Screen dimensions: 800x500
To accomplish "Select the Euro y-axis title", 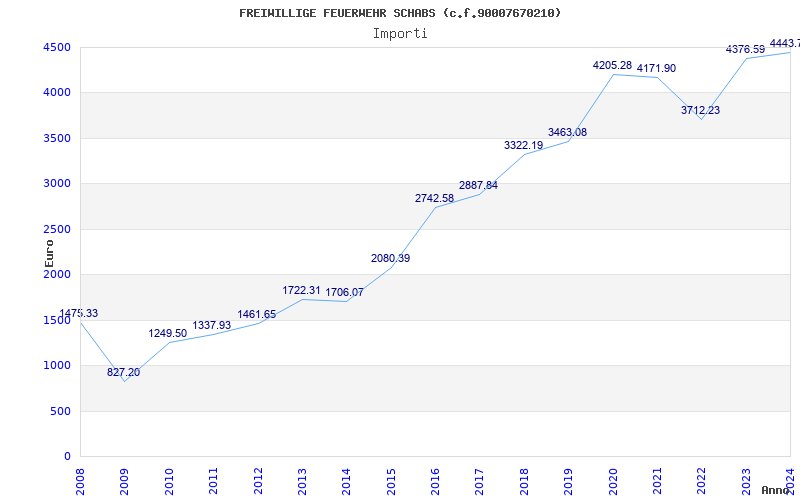I will [48, 253].
